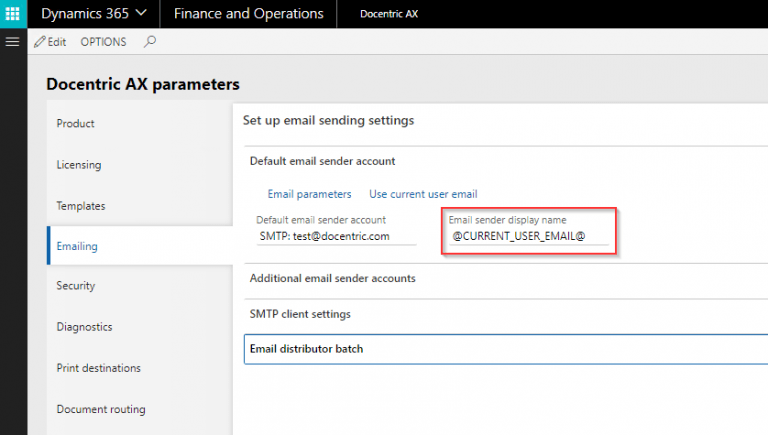Click Use current user email link
This screenshot has width=768, height=435.
(x=423, y=194)
